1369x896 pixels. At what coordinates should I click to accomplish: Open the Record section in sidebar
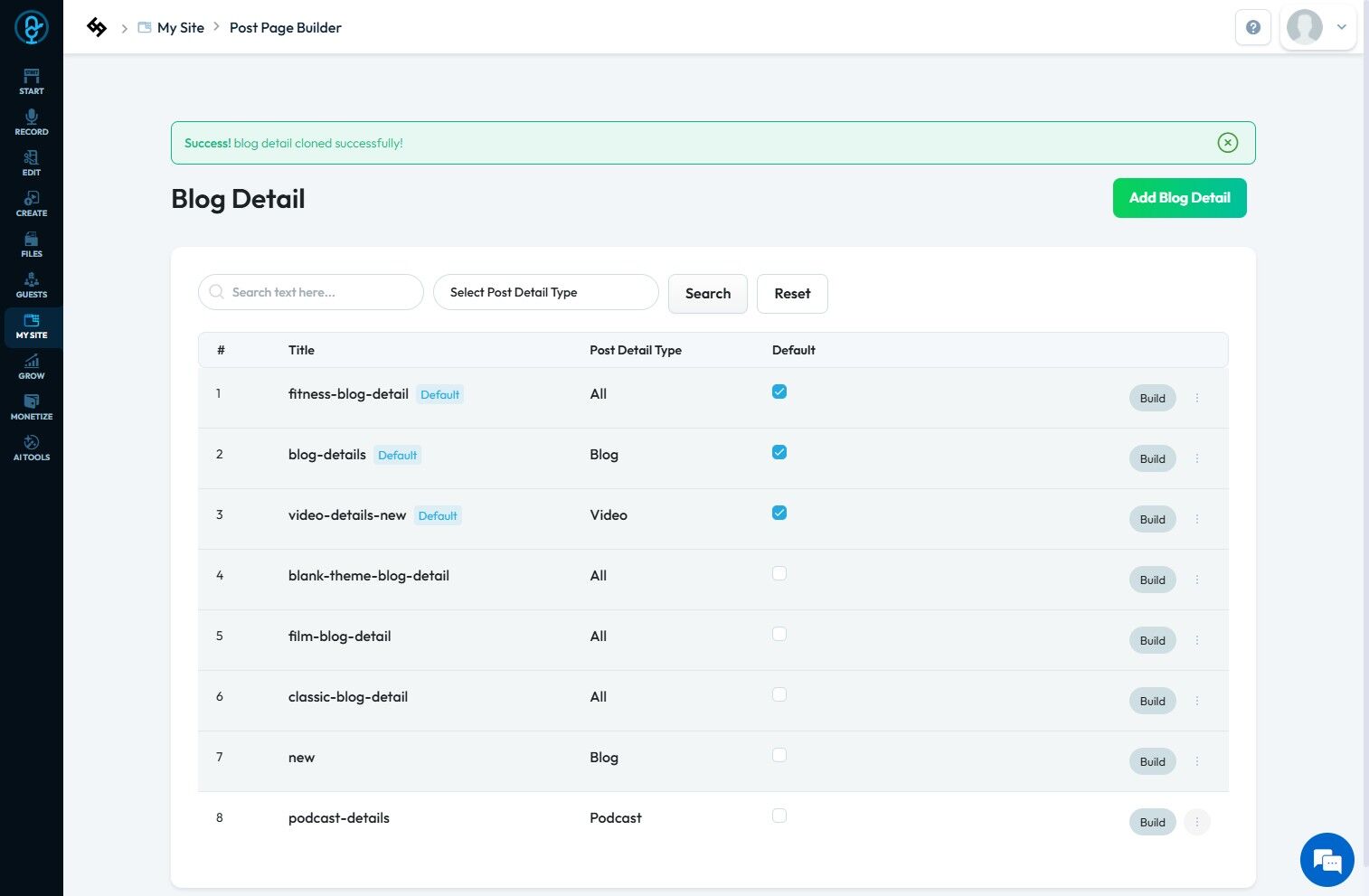click(32, 122)
